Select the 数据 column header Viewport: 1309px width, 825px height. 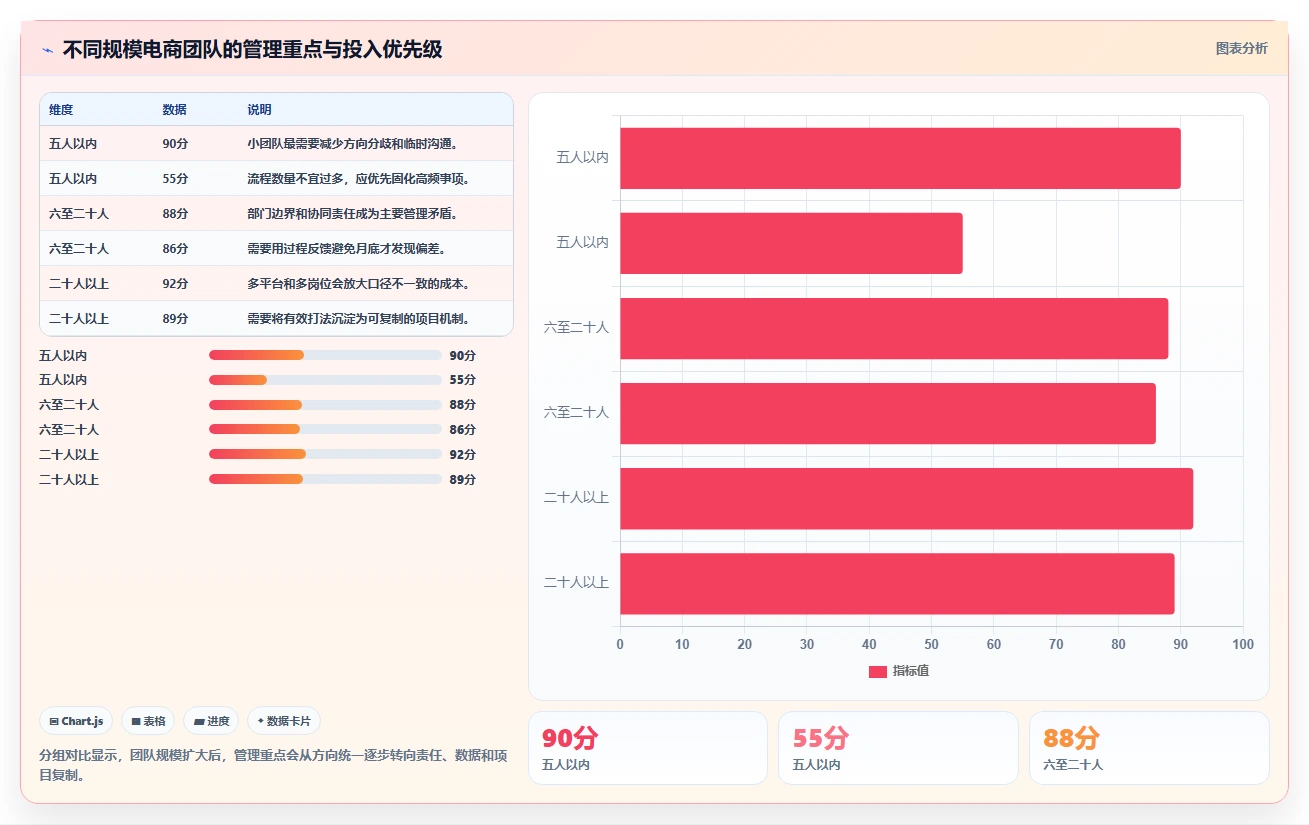click(x=174, y=110)
